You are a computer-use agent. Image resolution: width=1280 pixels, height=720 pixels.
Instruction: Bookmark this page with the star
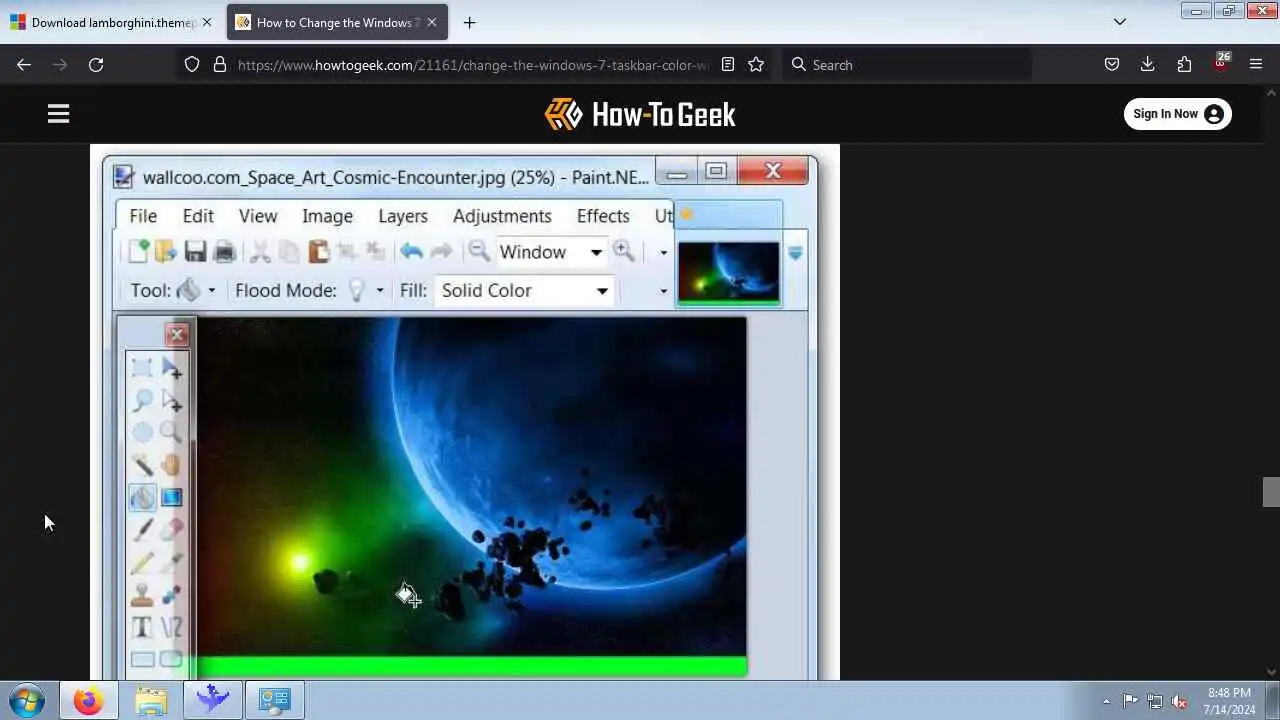[x=756, y=64]
